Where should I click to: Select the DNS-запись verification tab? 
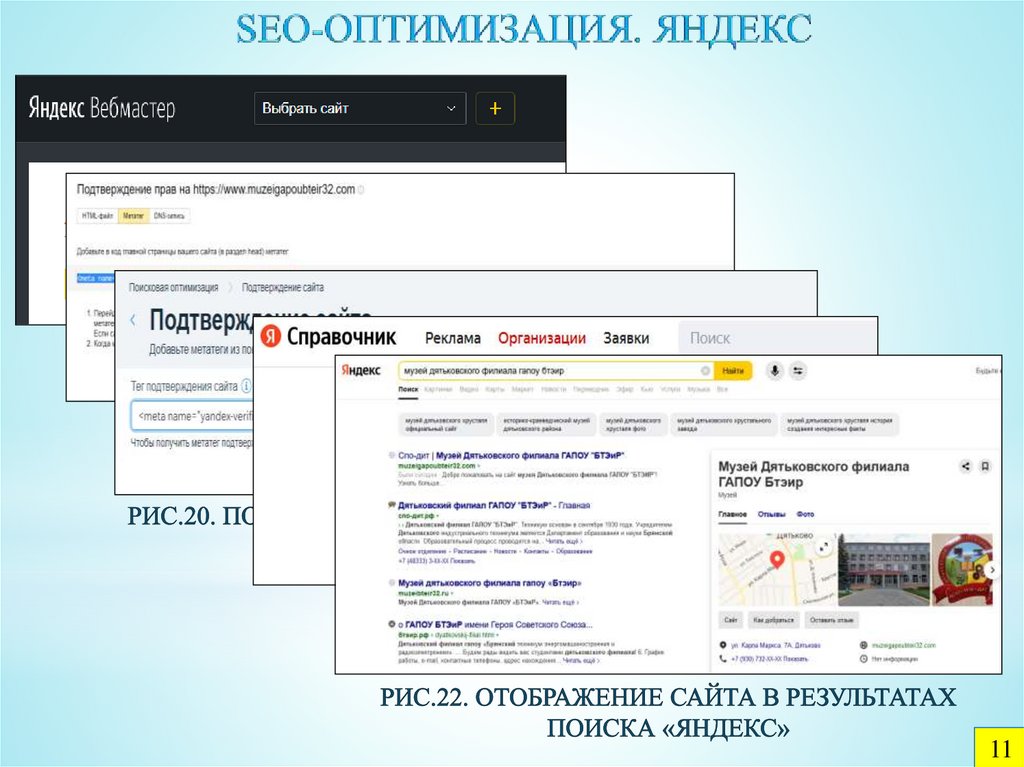[x=169, y=216]
